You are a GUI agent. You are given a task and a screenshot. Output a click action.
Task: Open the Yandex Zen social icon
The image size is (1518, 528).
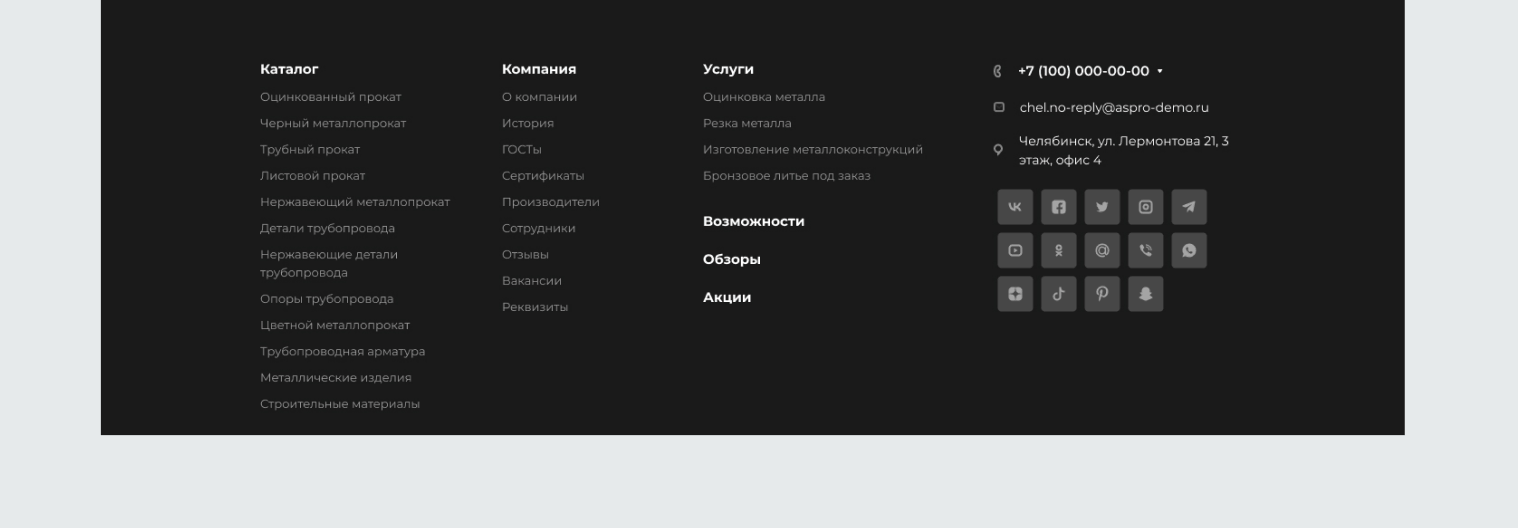tap(1015, 294)
